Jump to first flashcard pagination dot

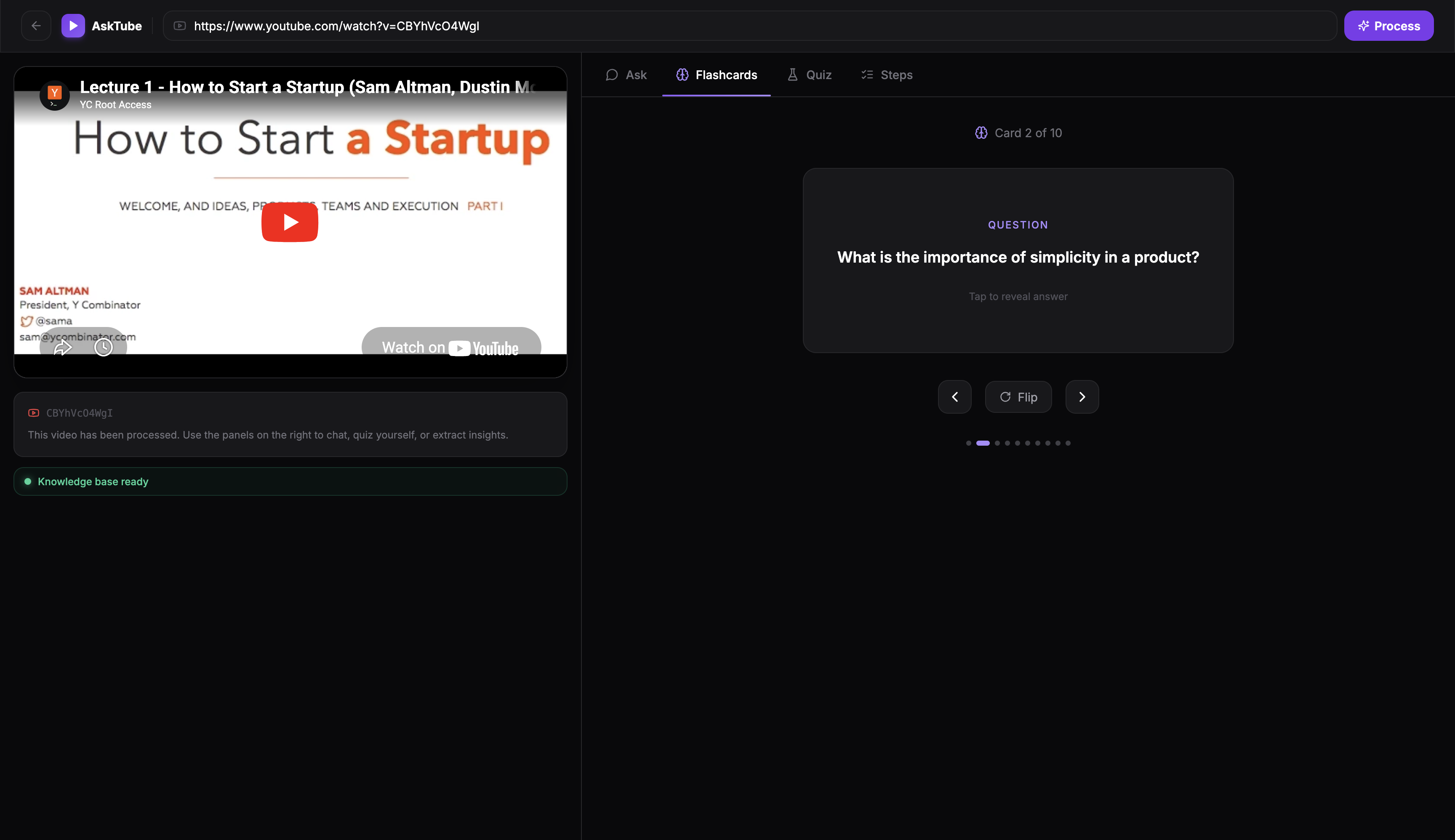968,443
